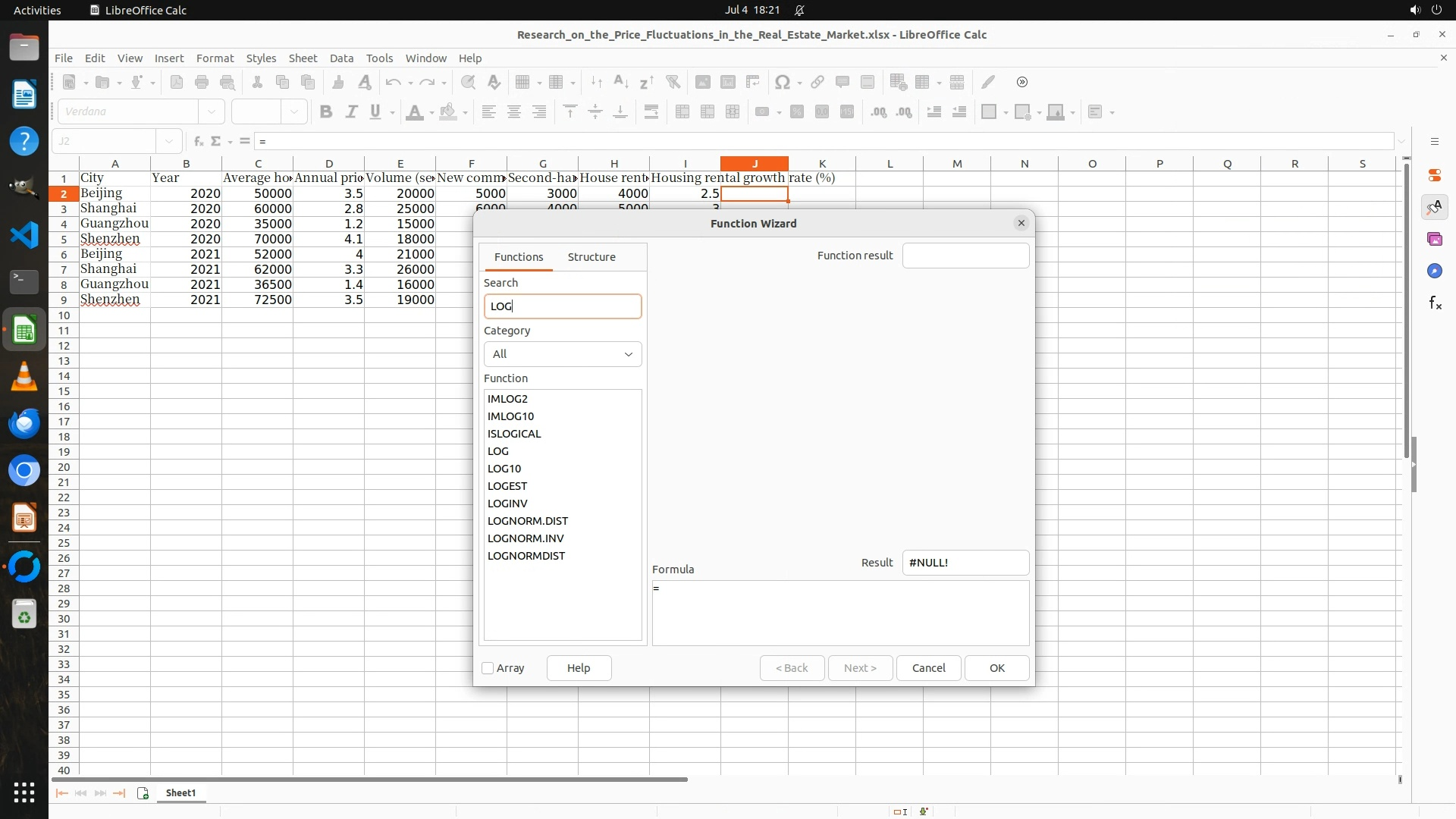Click the Function Wizard icon beside formula bar
The image size is (1456, 819).
coord(198,141)
